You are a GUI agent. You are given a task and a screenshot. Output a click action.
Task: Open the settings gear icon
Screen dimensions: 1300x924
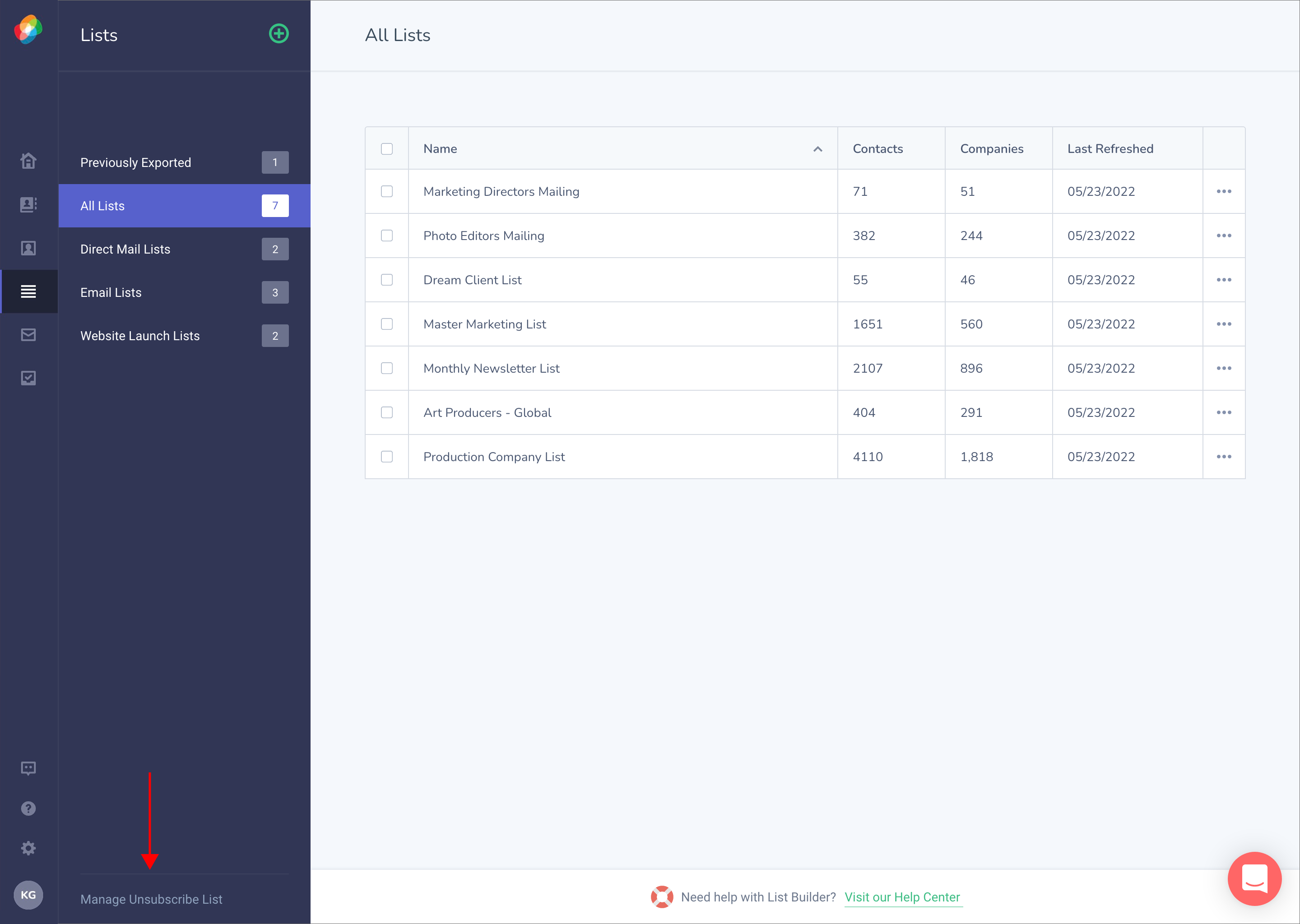[28, 848]
